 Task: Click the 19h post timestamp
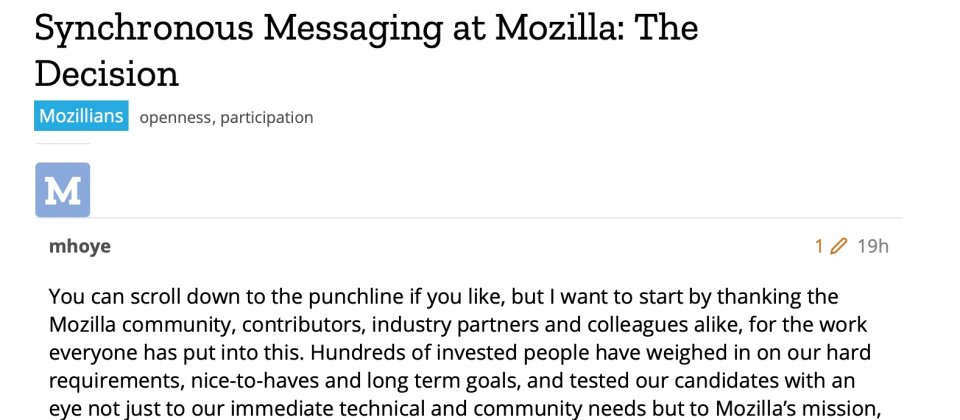click(x=872, y=246)
